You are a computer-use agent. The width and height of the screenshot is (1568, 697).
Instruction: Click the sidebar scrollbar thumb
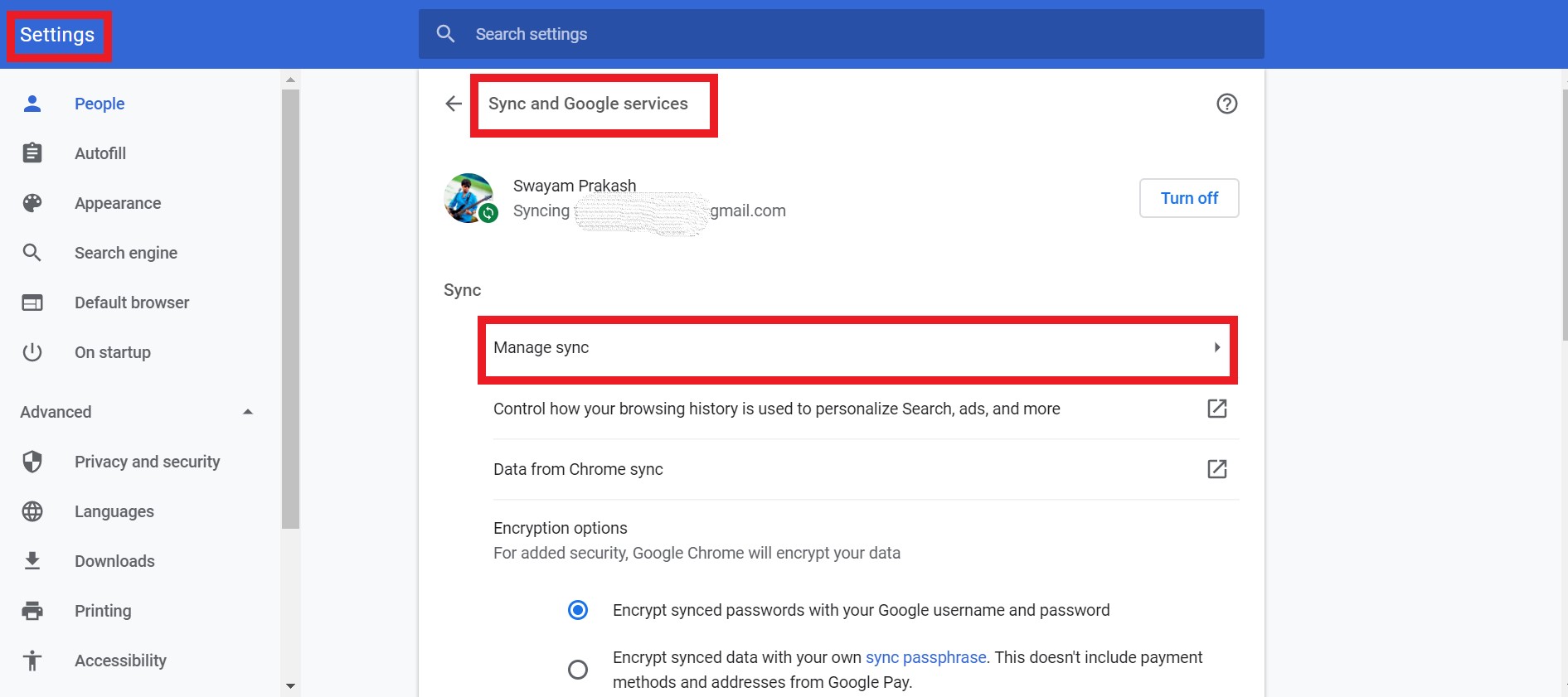point(290,309)
